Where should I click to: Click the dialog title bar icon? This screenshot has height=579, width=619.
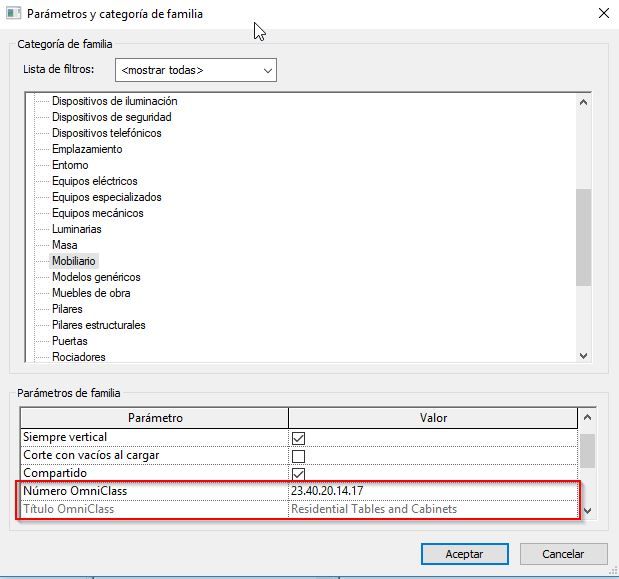[13, 13]
